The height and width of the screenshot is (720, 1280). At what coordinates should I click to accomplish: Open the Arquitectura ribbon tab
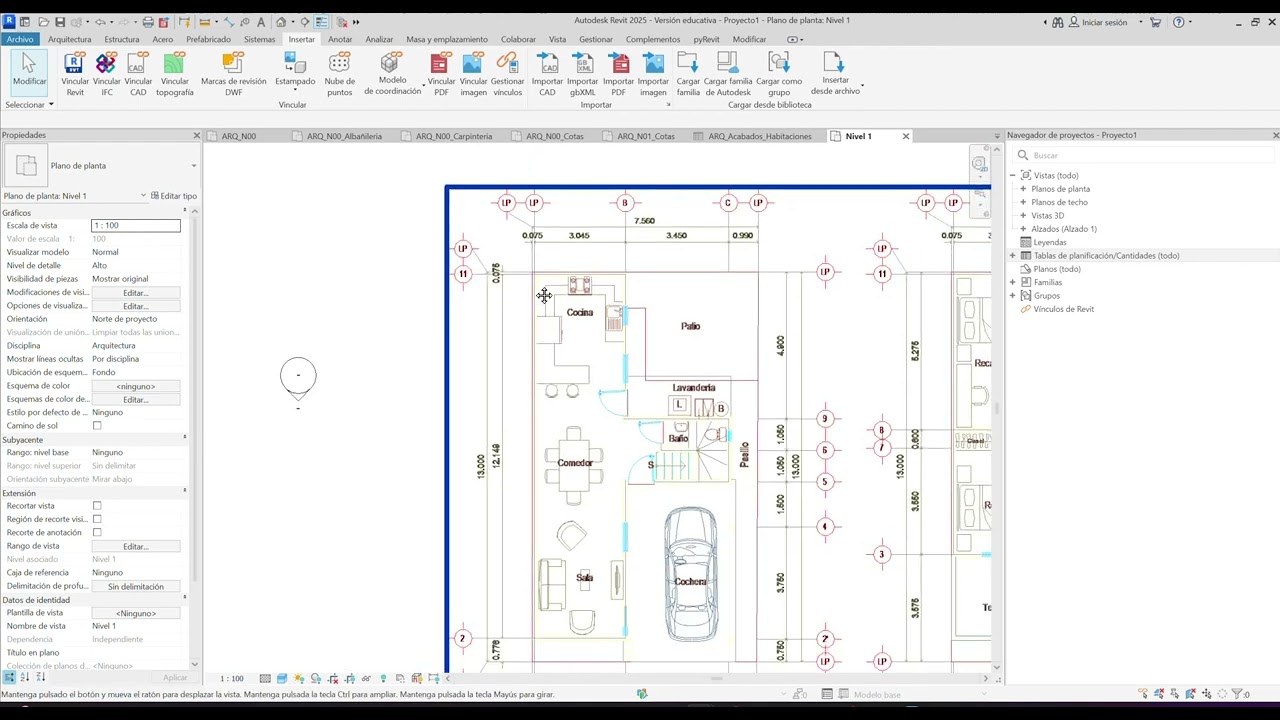point(70,39)
